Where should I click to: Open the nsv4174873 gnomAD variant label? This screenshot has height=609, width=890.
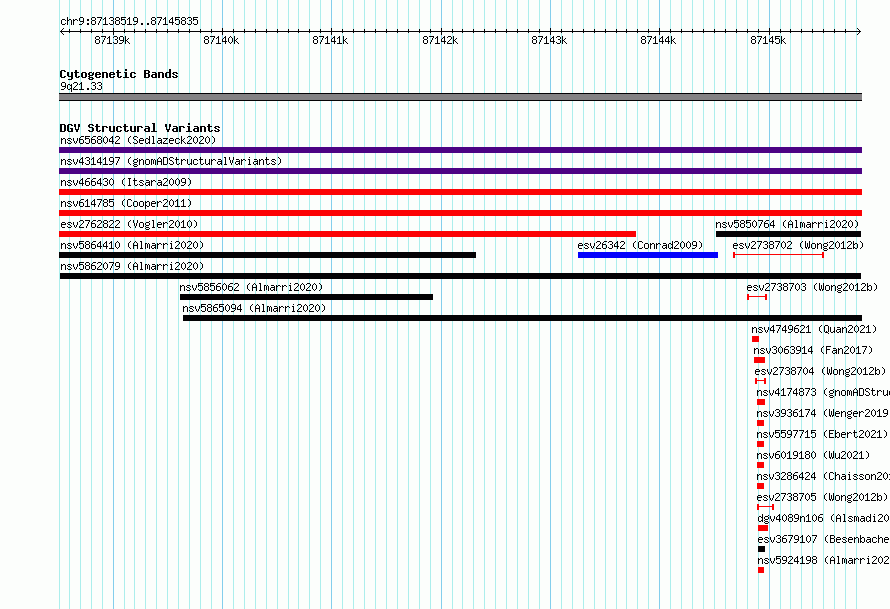823,392
